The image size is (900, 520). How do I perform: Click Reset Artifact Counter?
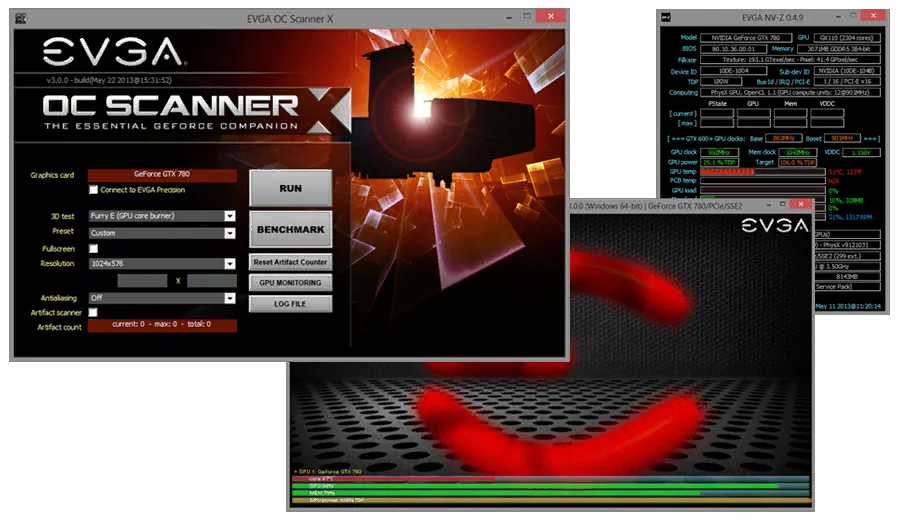(290, 262)
